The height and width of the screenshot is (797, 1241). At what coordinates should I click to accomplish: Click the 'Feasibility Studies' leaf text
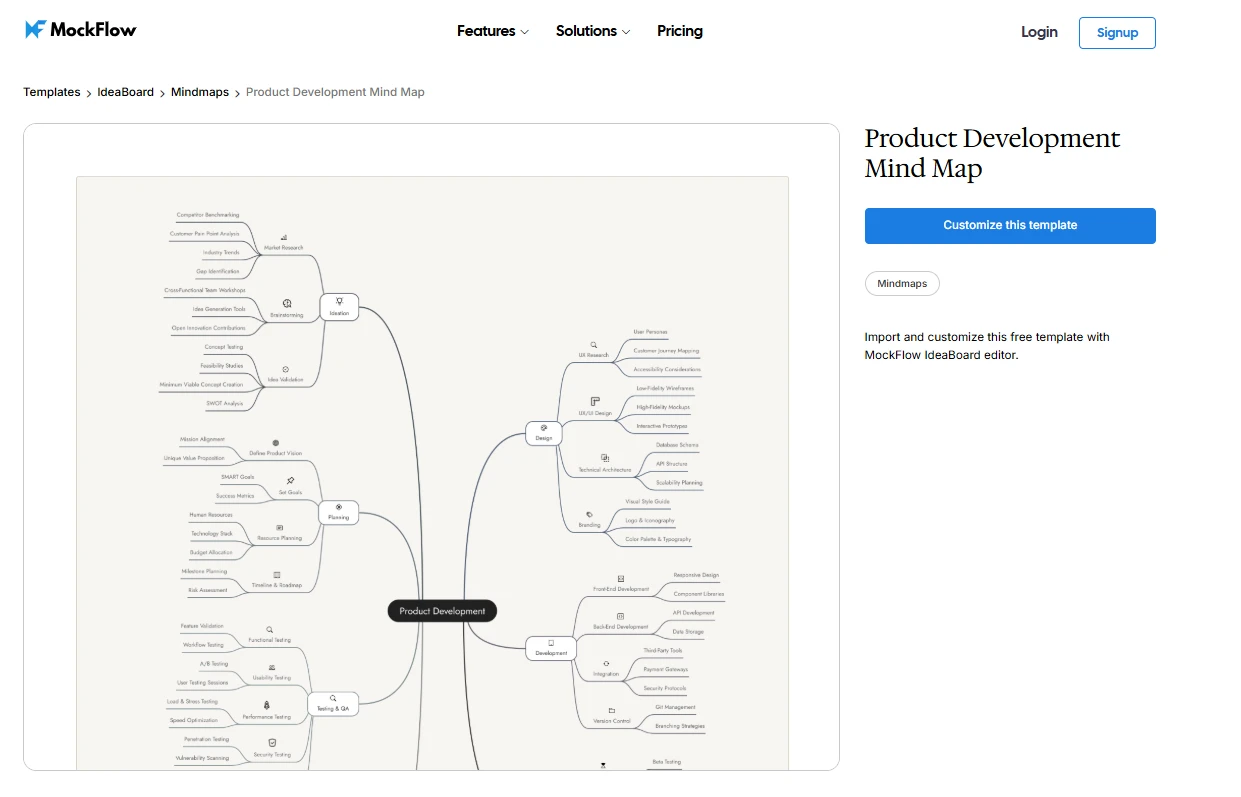221,366
